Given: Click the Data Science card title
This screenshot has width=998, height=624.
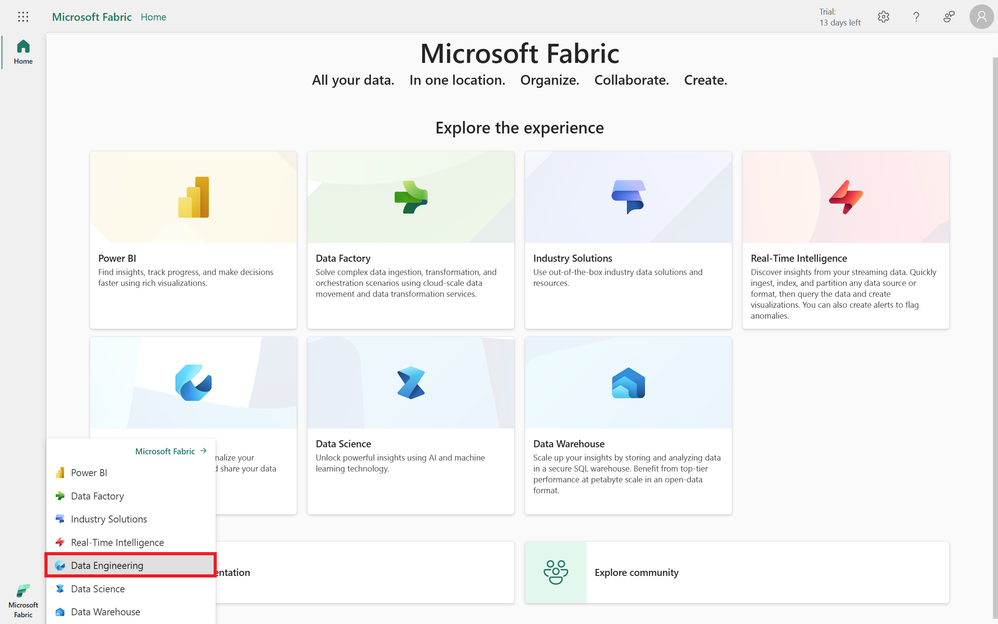Looking at the screenshot, I should 343,444.
